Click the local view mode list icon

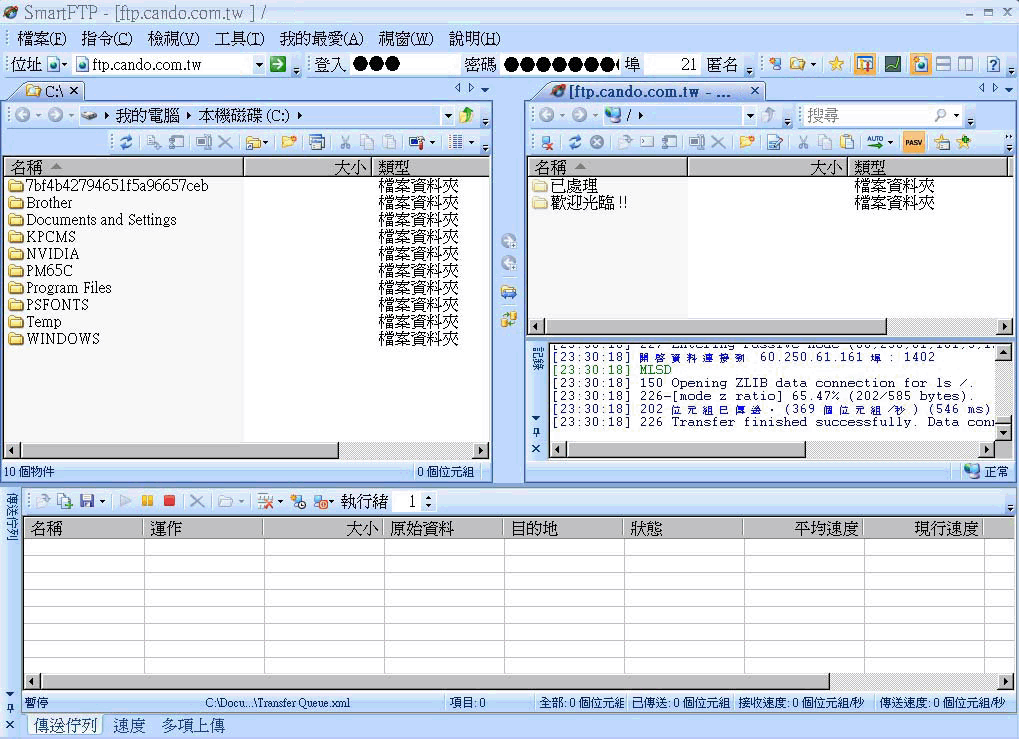pyautogui.click(x=456, y=142)
